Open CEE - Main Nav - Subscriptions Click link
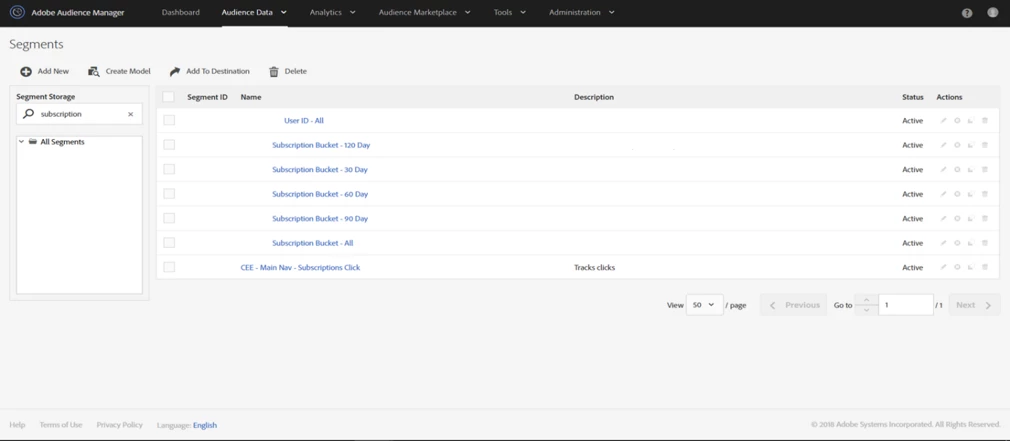 pos(300,267)
